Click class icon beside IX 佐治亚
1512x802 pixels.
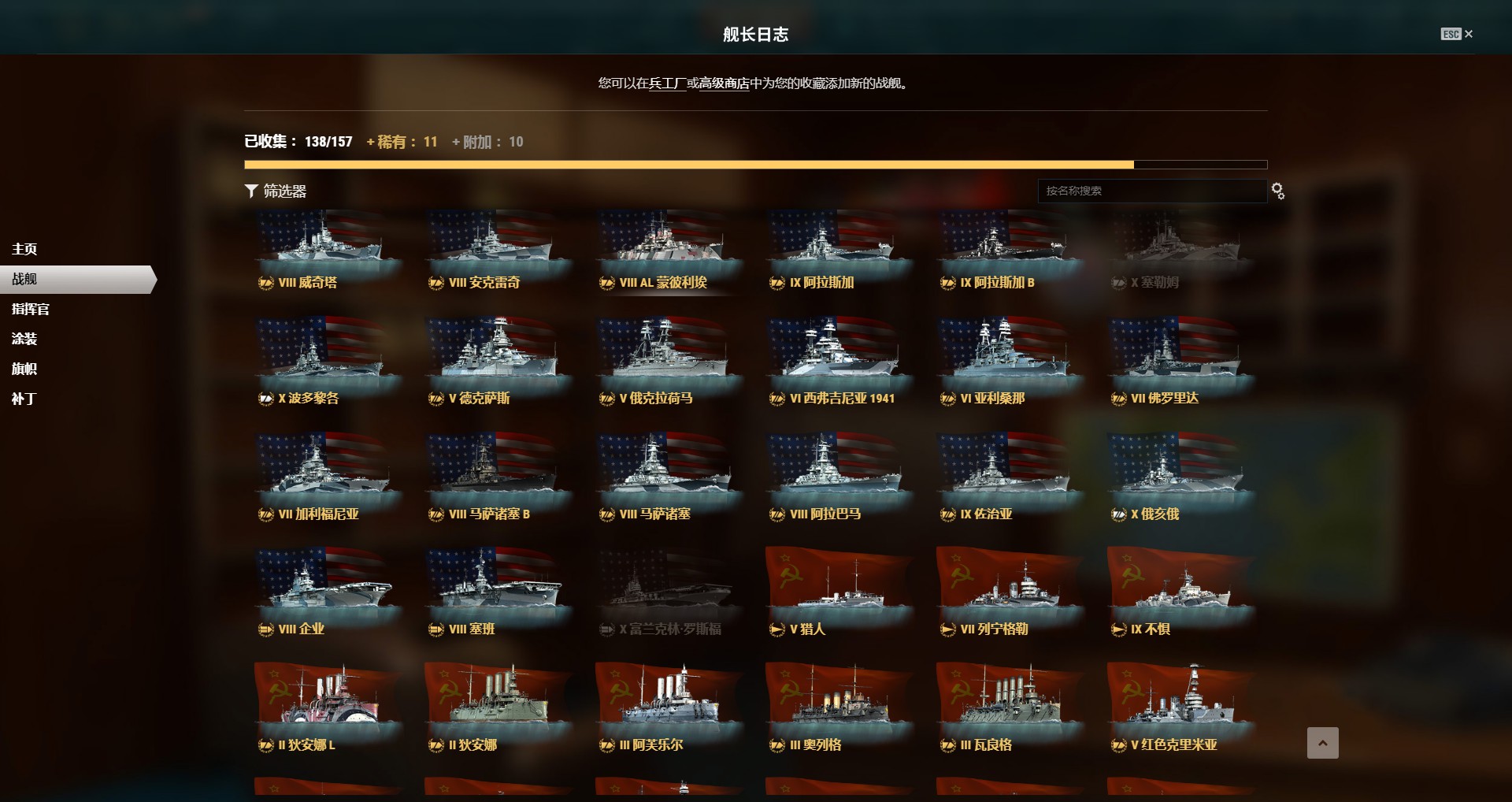(948, 514)
